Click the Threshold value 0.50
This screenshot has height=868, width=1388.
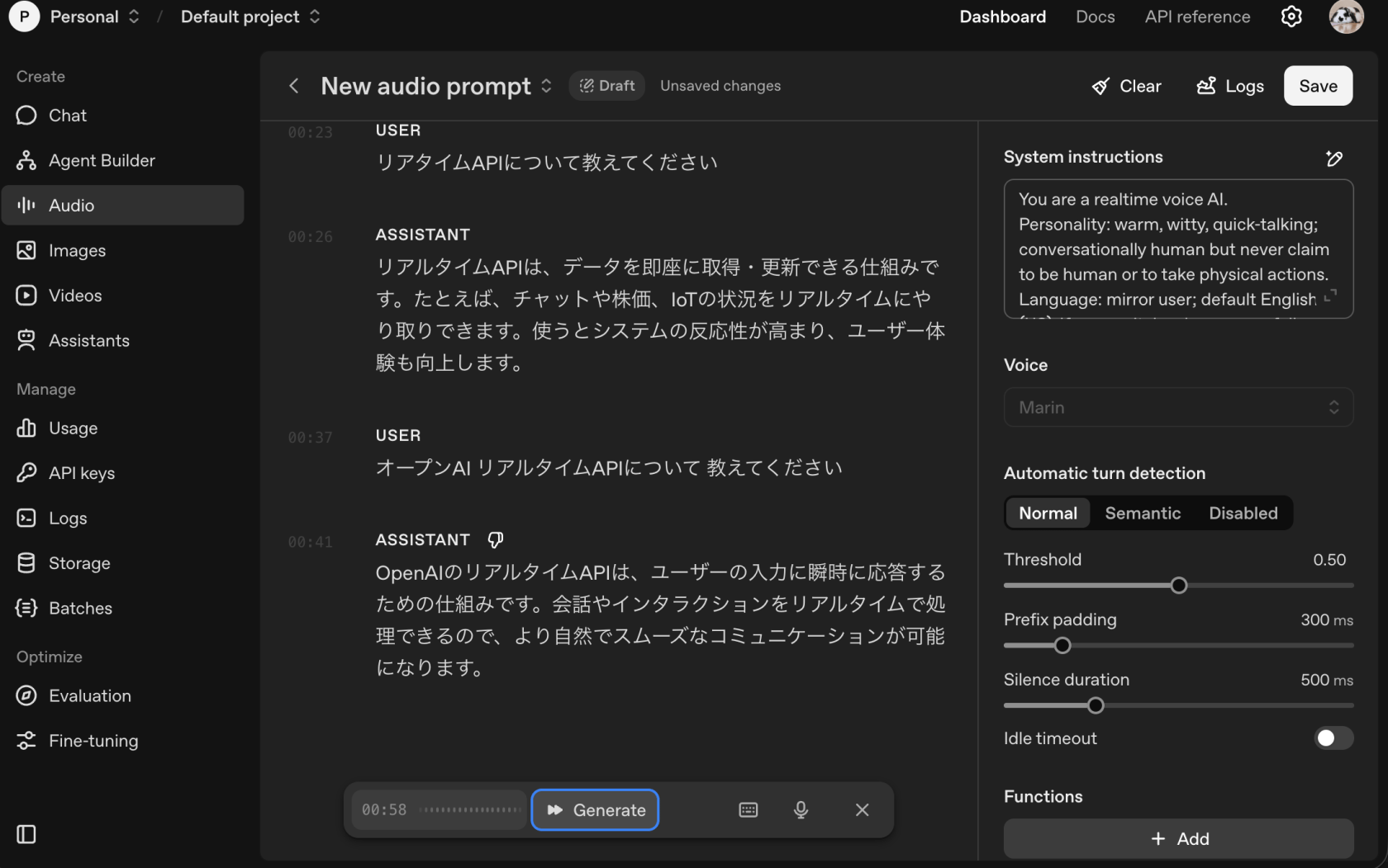coord(1329,560)
